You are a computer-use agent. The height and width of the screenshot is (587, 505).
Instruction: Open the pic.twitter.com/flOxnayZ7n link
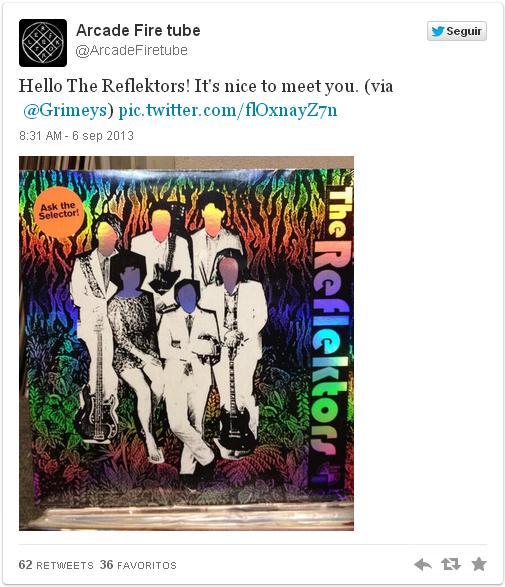click(x=228, y=110)
